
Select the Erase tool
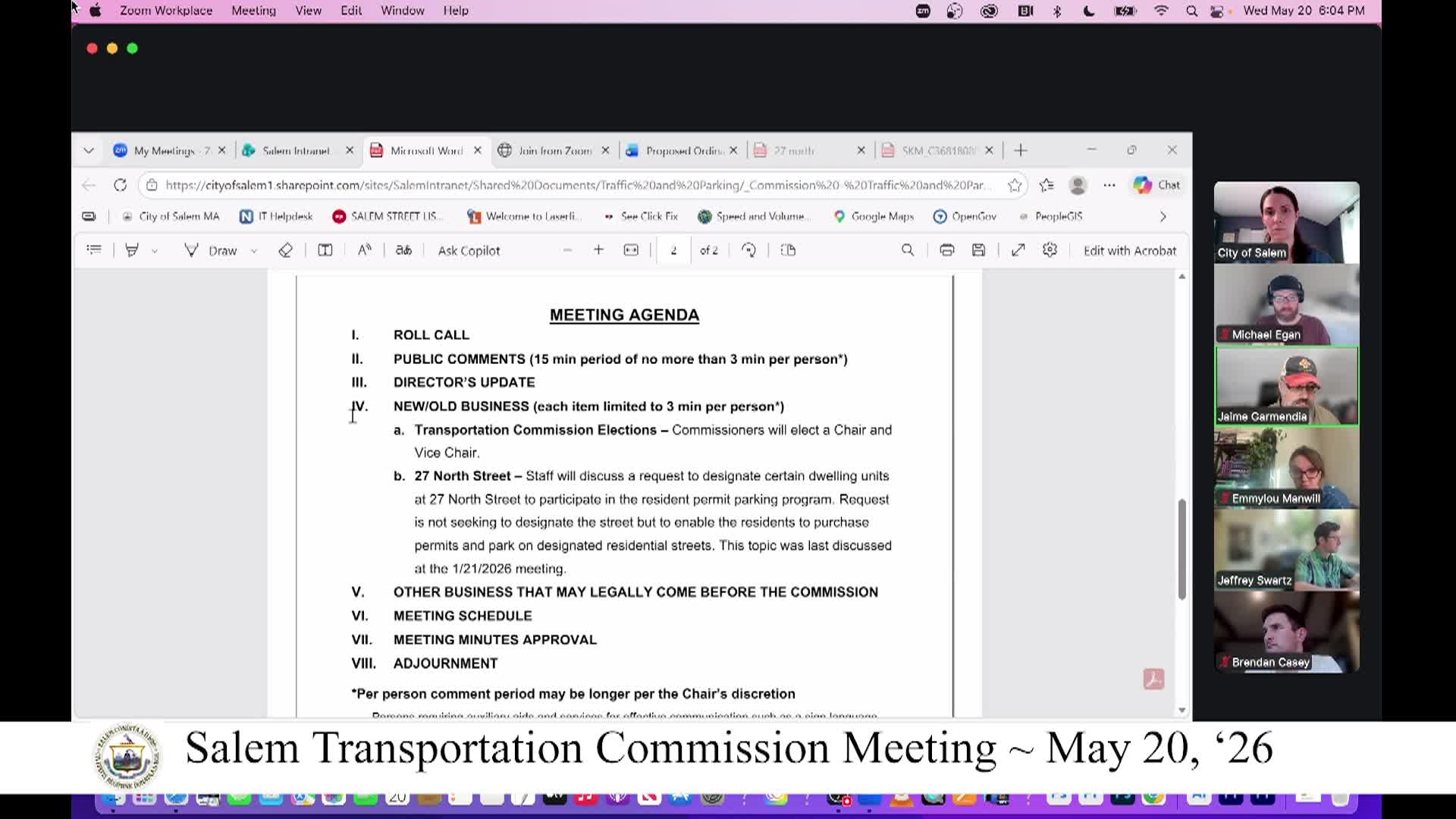[285, 250]
